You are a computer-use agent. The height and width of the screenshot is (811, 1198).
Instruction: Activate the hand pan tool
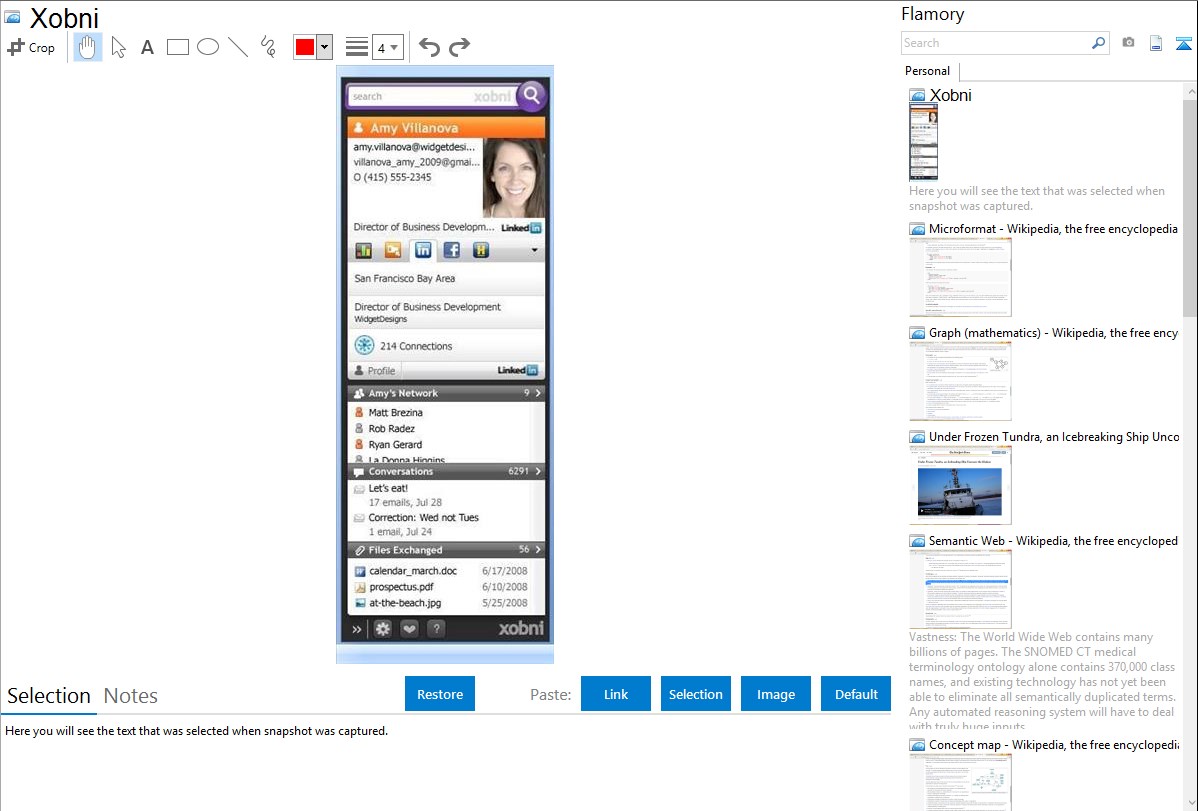click(x=87, y=47)
